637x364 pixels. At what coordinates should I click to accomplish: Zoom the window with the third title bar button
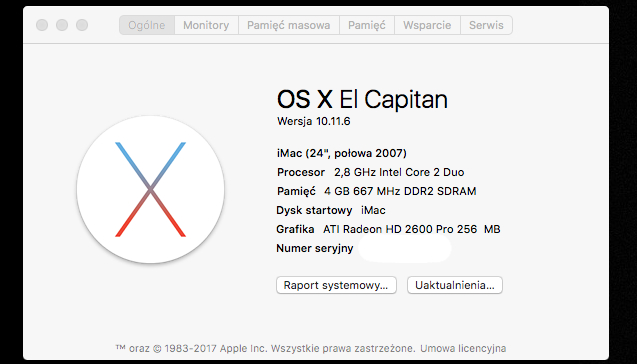(82, 25)
